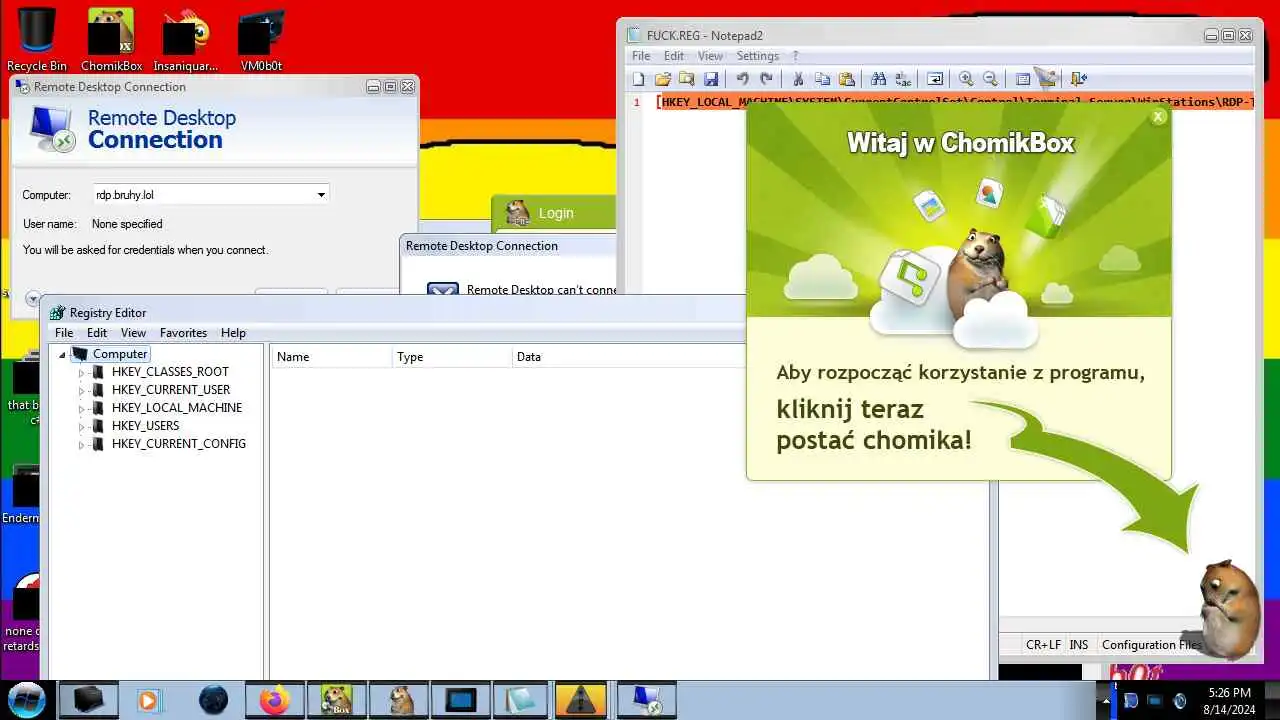Expand HKEY_CURRENT_CONFIG registry hive
1280x720 pixels.
81,444
